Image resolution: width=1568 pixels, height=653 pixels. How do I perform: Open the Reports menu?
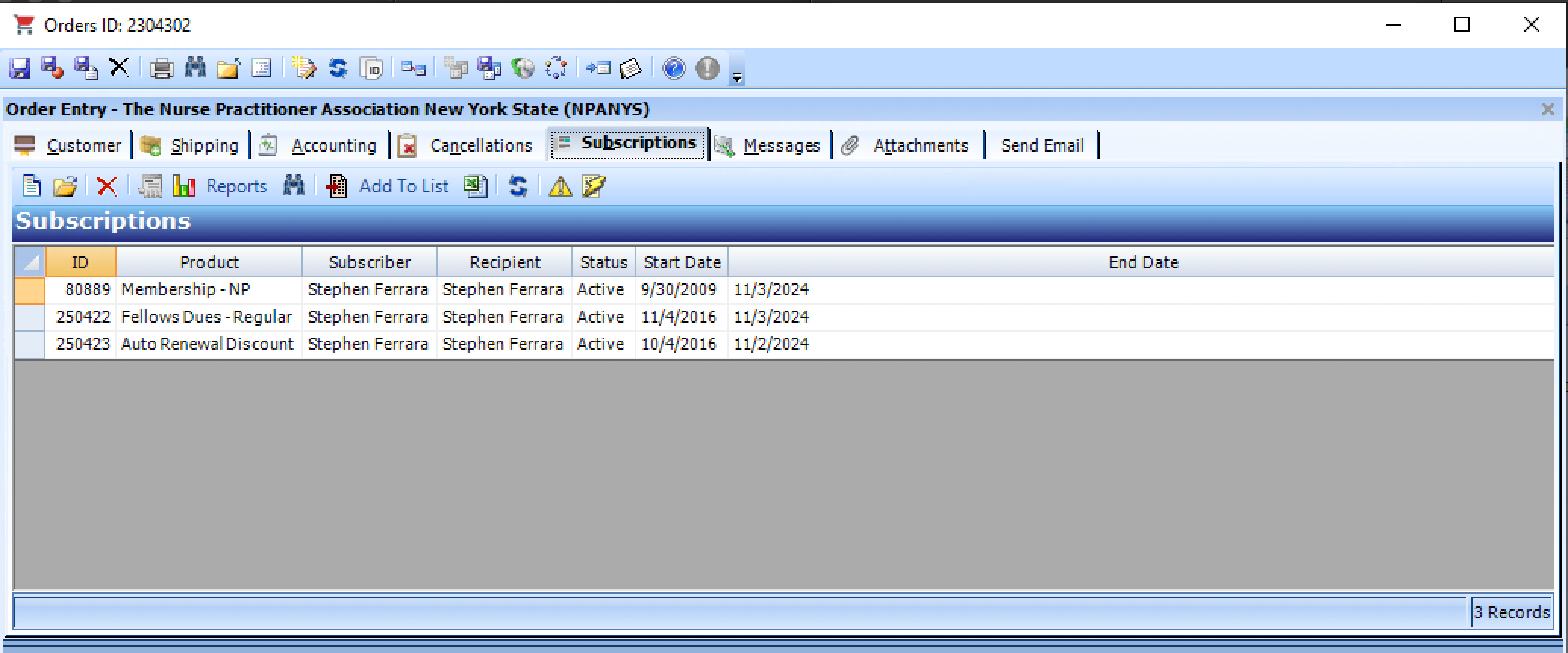pyautogui.click(x=236, y=186)
